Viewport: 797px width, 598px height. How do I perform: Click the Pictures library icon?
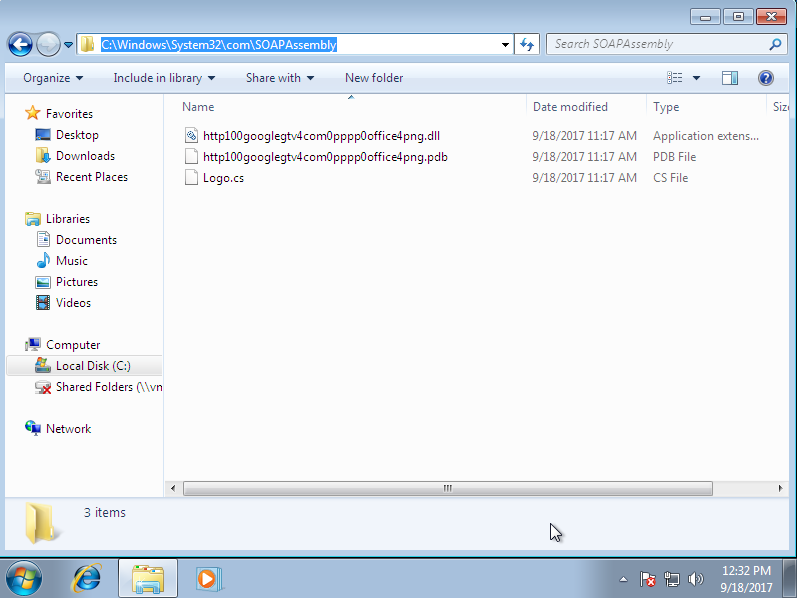click(x=43, y=282)
